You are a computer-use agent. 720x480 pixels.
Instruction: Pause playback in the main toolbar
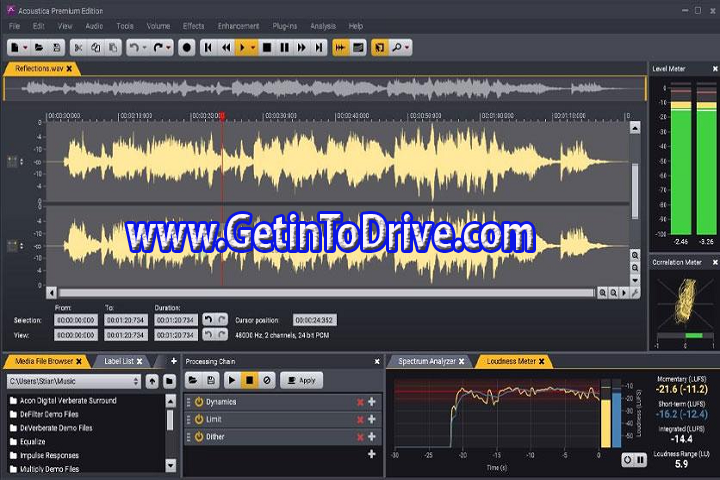click(284, 47)
